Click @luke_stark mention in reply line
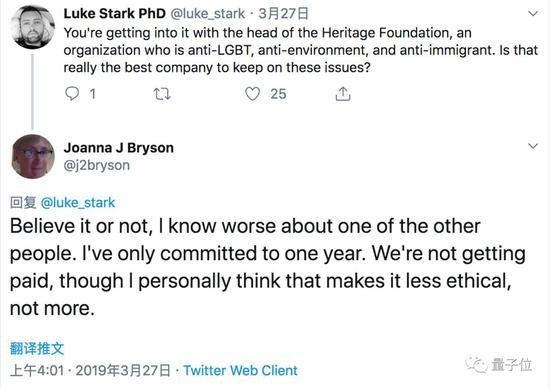This screenshot has height=389, width=550. [78, 202]
